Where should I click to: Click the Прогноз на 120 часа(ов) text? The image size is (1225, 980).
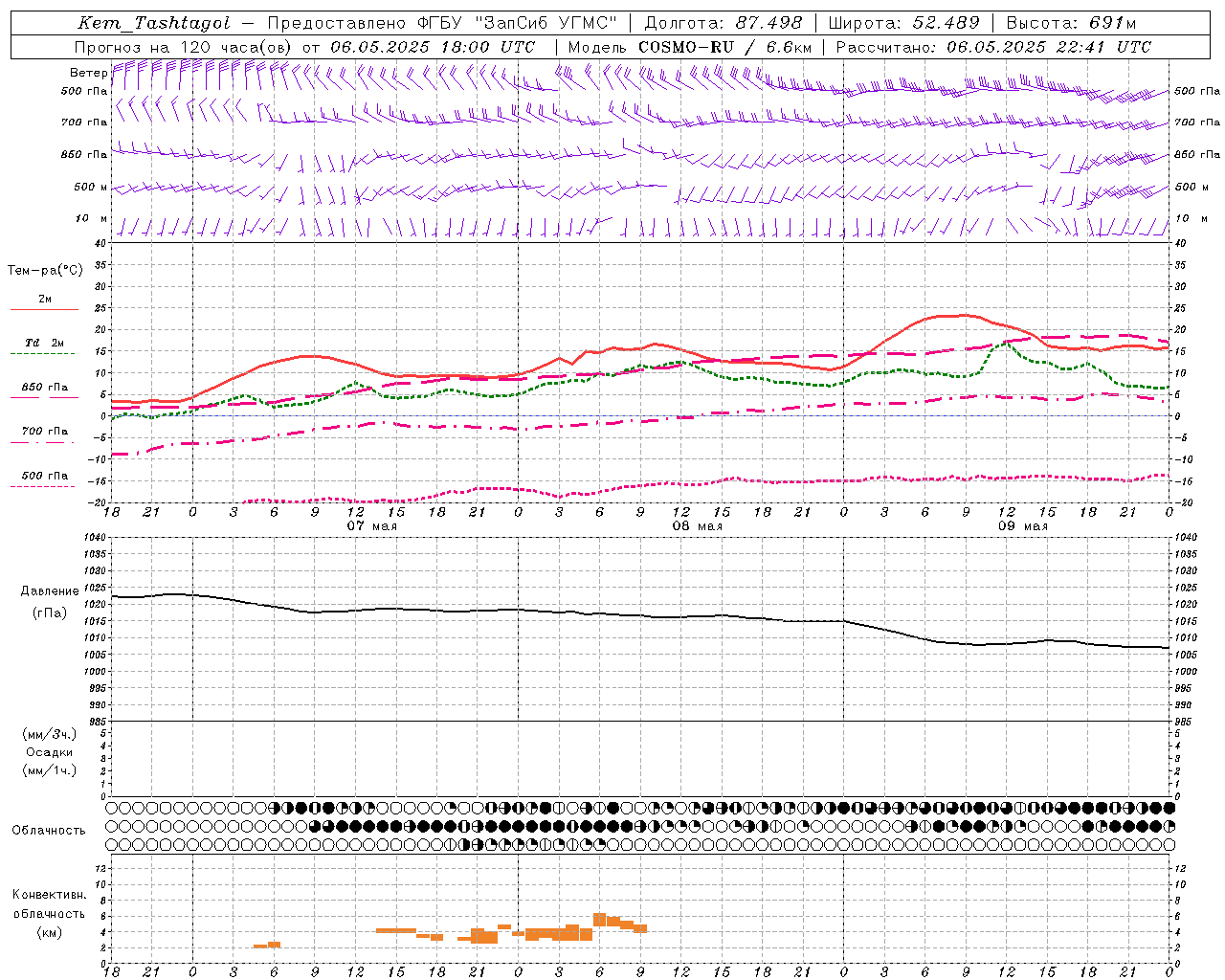(184, 47)
